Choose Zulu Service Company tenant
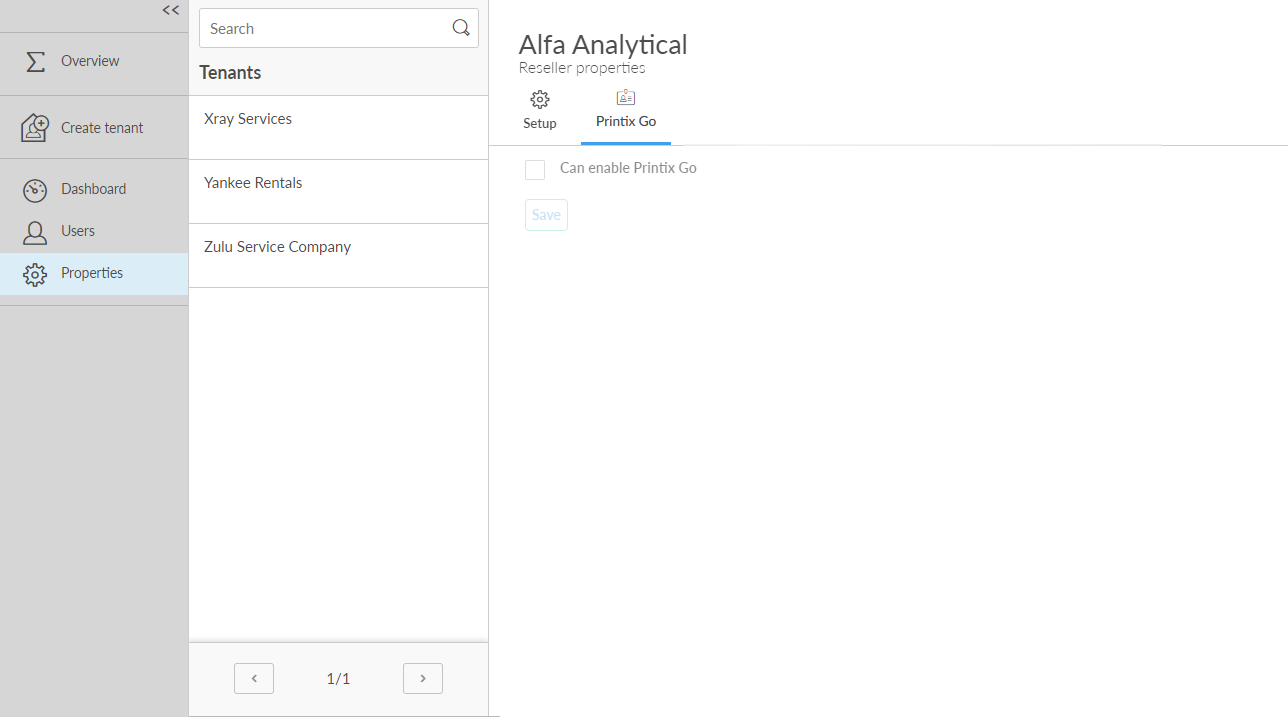Image resolution: width=1288 pixels, height=717 pixels. point(277,247)
